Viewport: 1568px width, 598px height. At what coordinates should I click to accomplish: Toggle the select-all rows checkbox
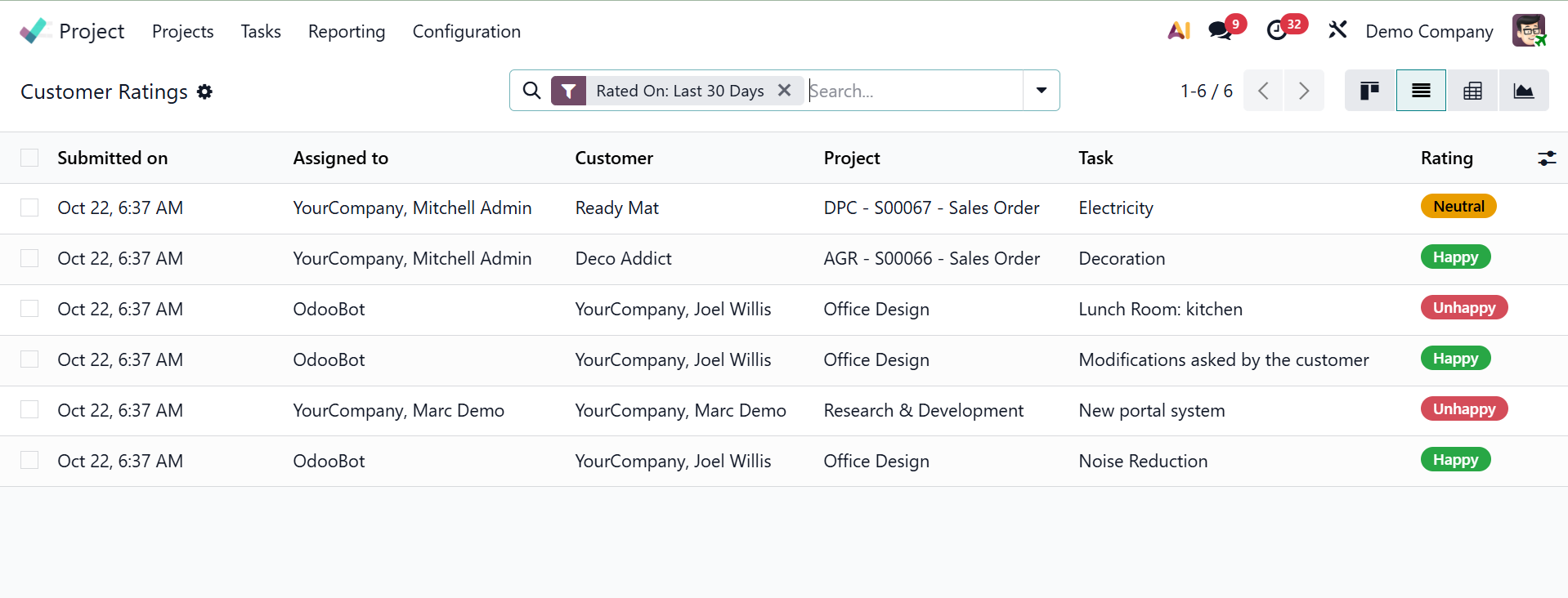pos(29,158)
